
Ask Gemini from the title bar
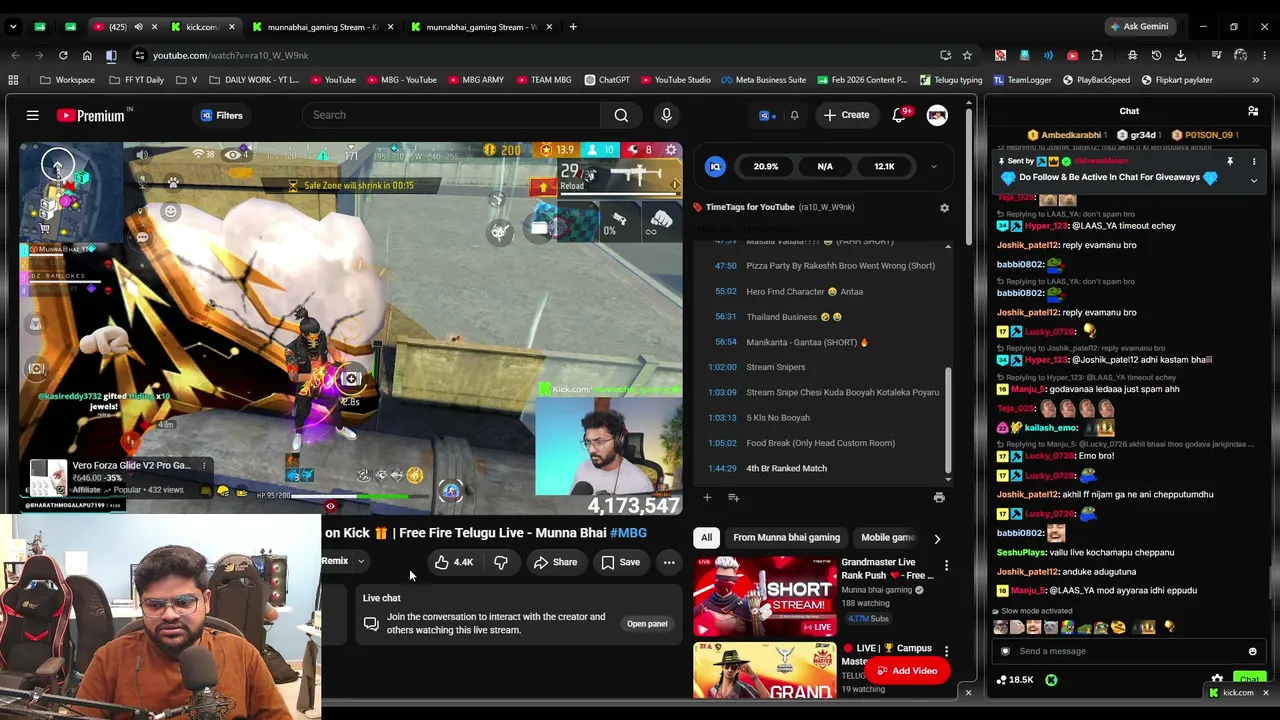click(1138, 27)
